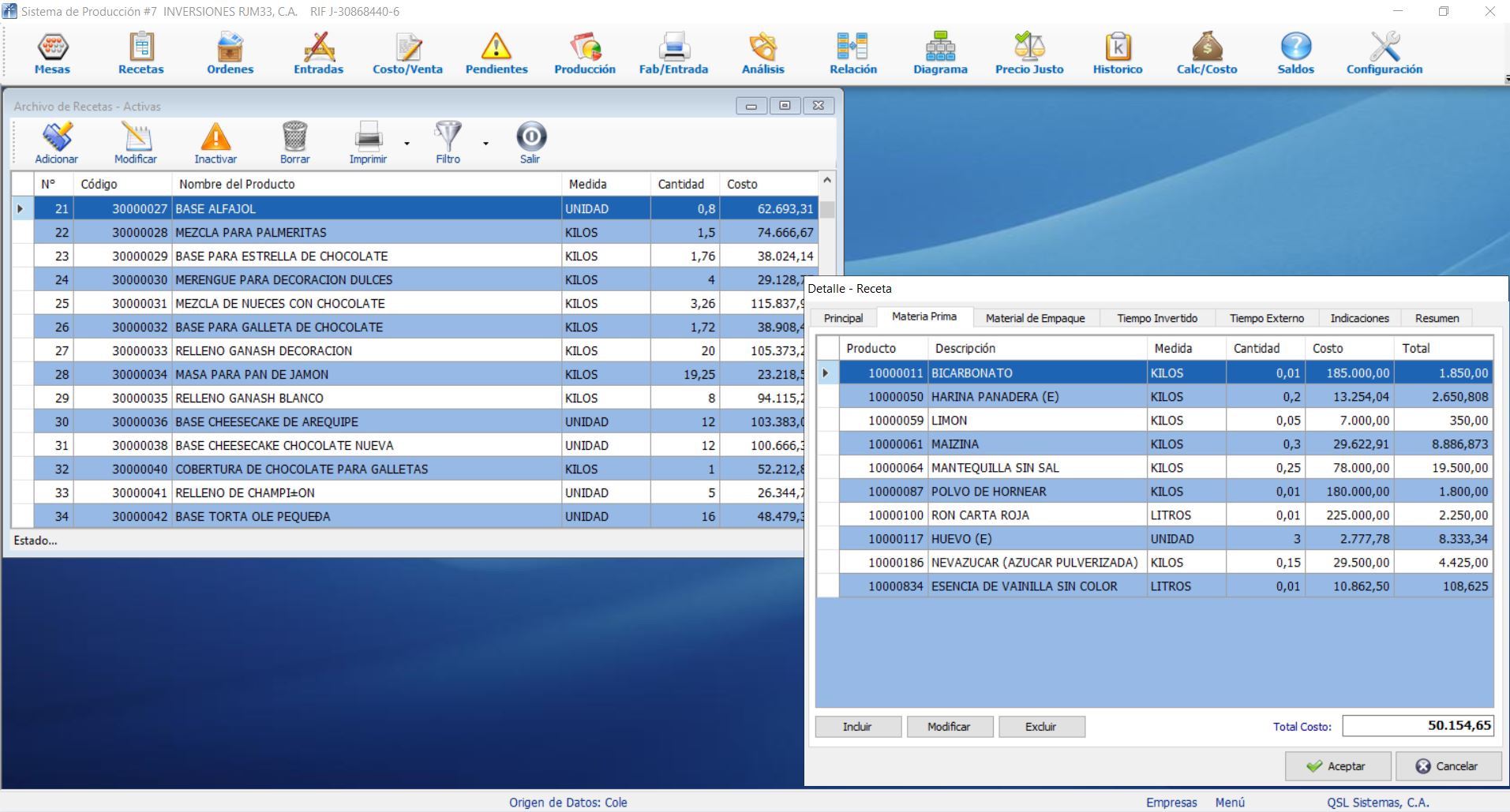Click the Modificar button in Detalle Receta

coord(949,727)
